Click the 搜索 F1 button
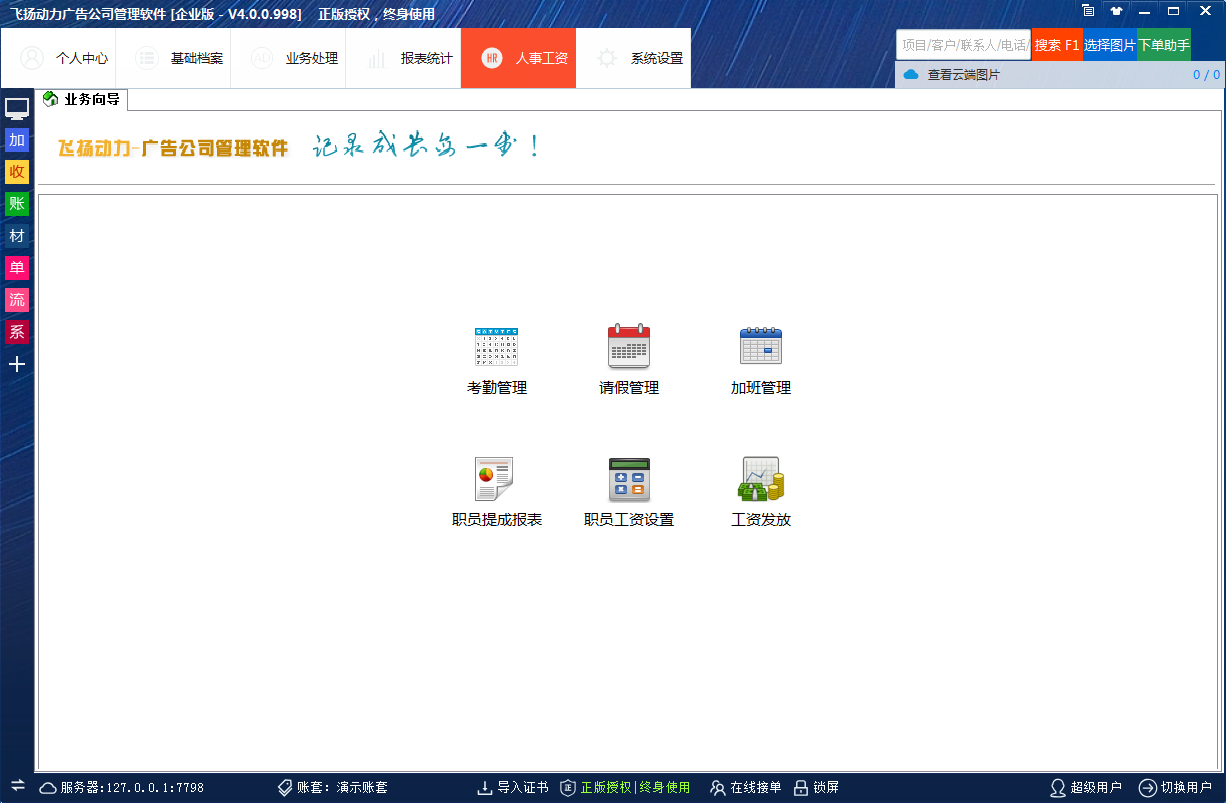This screenshot has height=803, width=1226. point(1057,45)
